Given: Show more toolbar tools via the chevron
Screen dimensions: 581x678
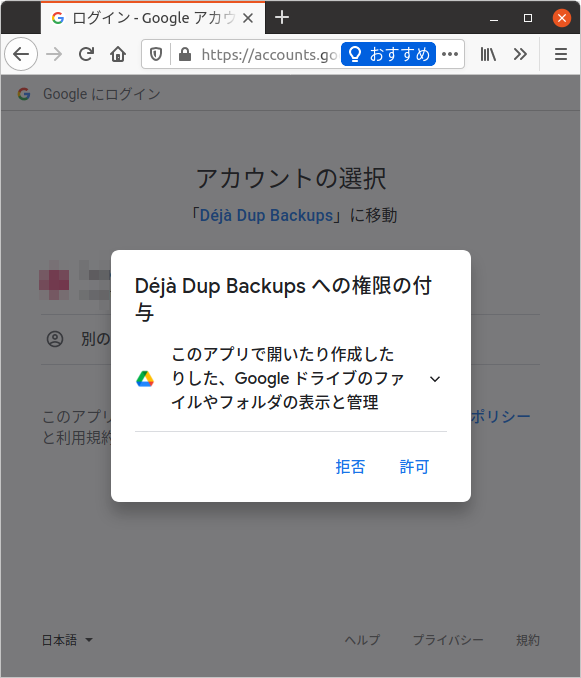Looking at the screenshot, I should [520, 54].
